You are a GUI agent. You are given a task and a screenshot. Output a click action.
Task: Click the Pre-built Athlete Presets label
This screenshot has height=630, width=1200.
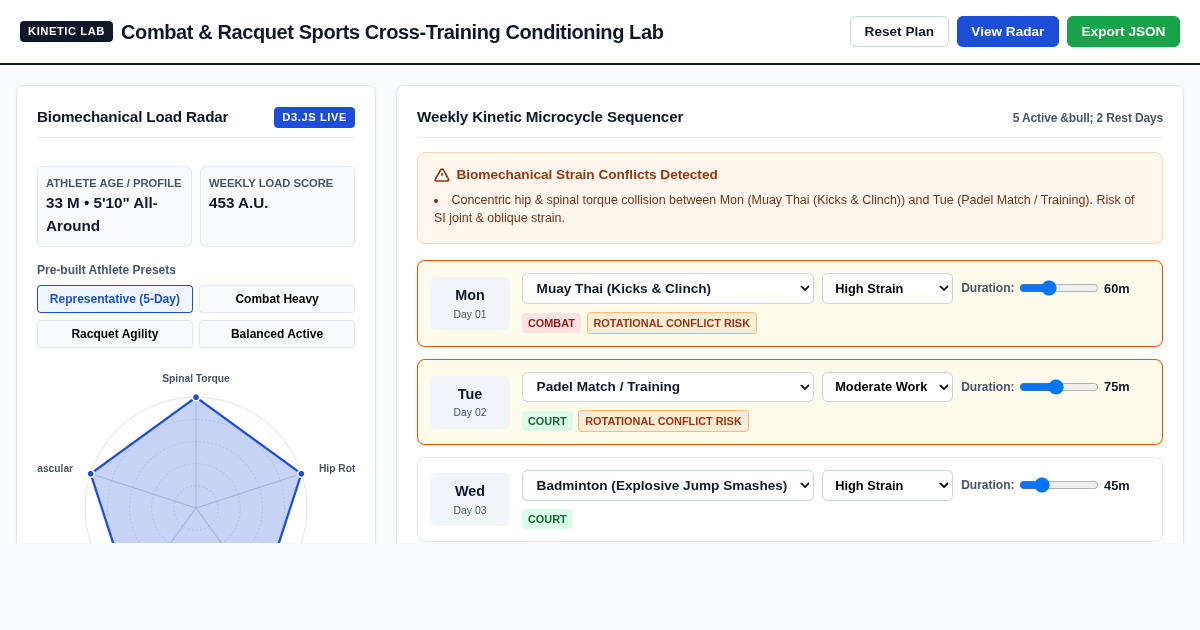106,270
